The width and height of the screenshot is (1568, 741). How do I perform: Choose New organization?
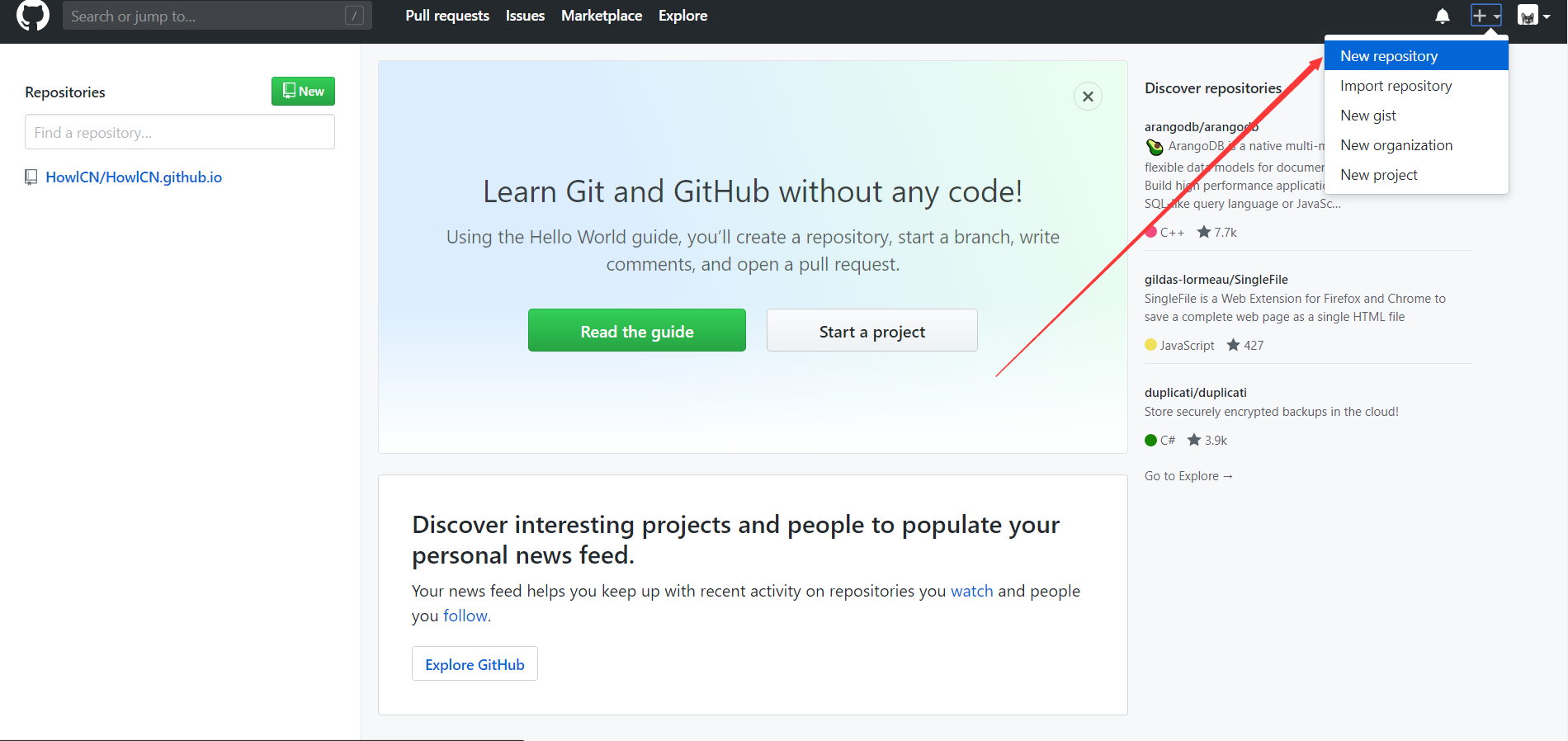pyautogui.click(x=1416, y=145)
